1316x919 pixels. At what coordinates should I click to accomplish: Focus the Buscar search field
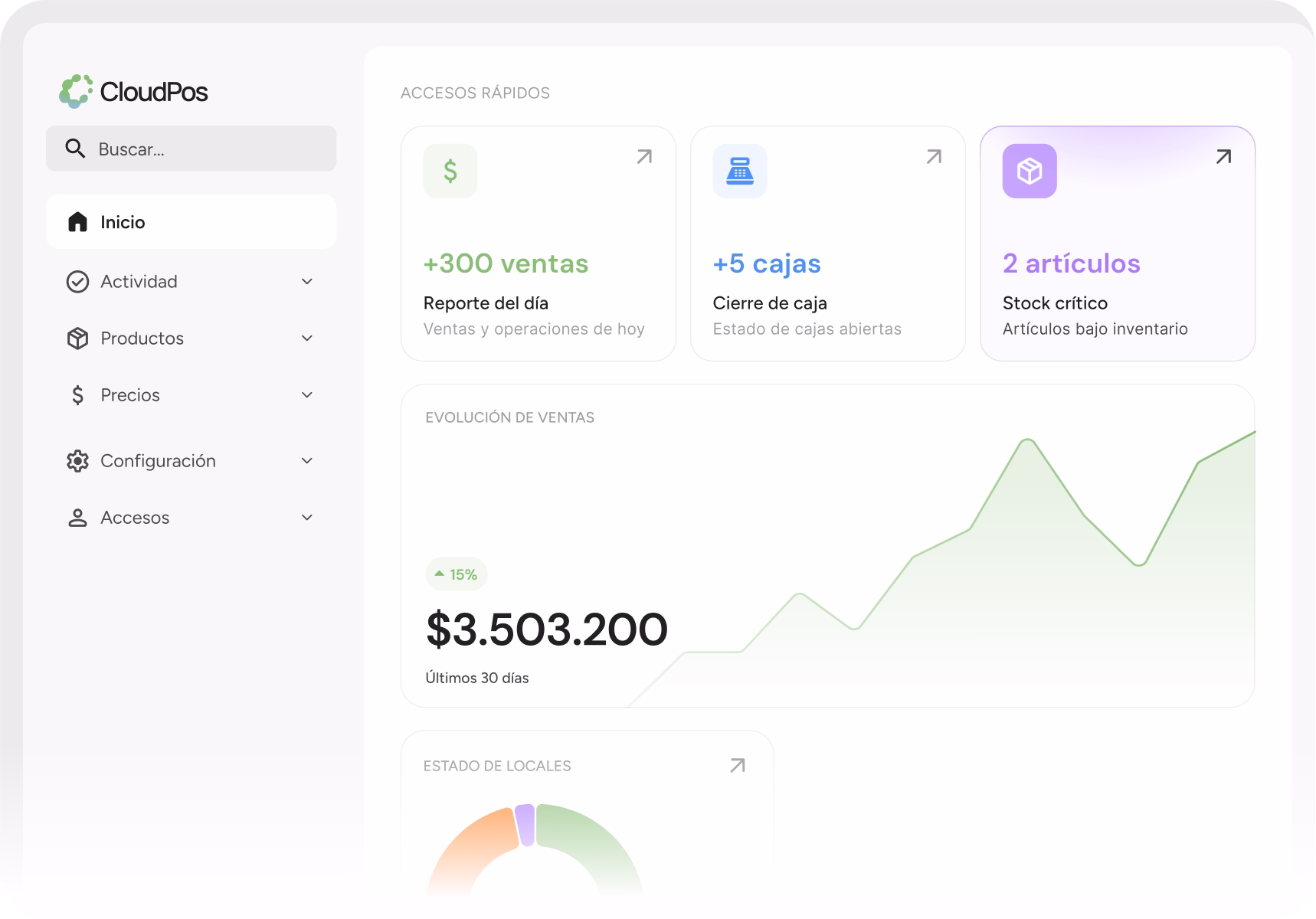click(x=192, y=149)
